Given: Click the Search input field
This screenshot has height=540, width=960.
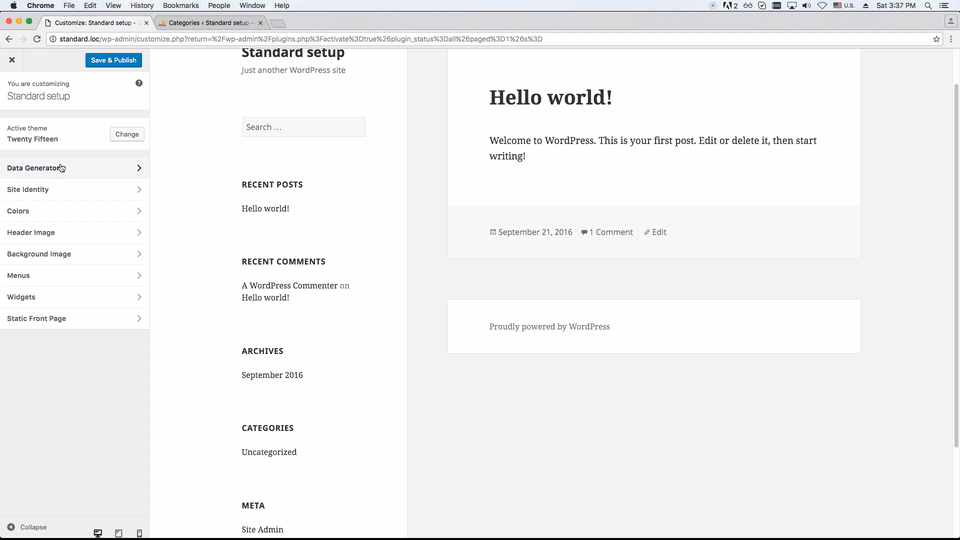Looking at the screenshot, I should [303, 127].
